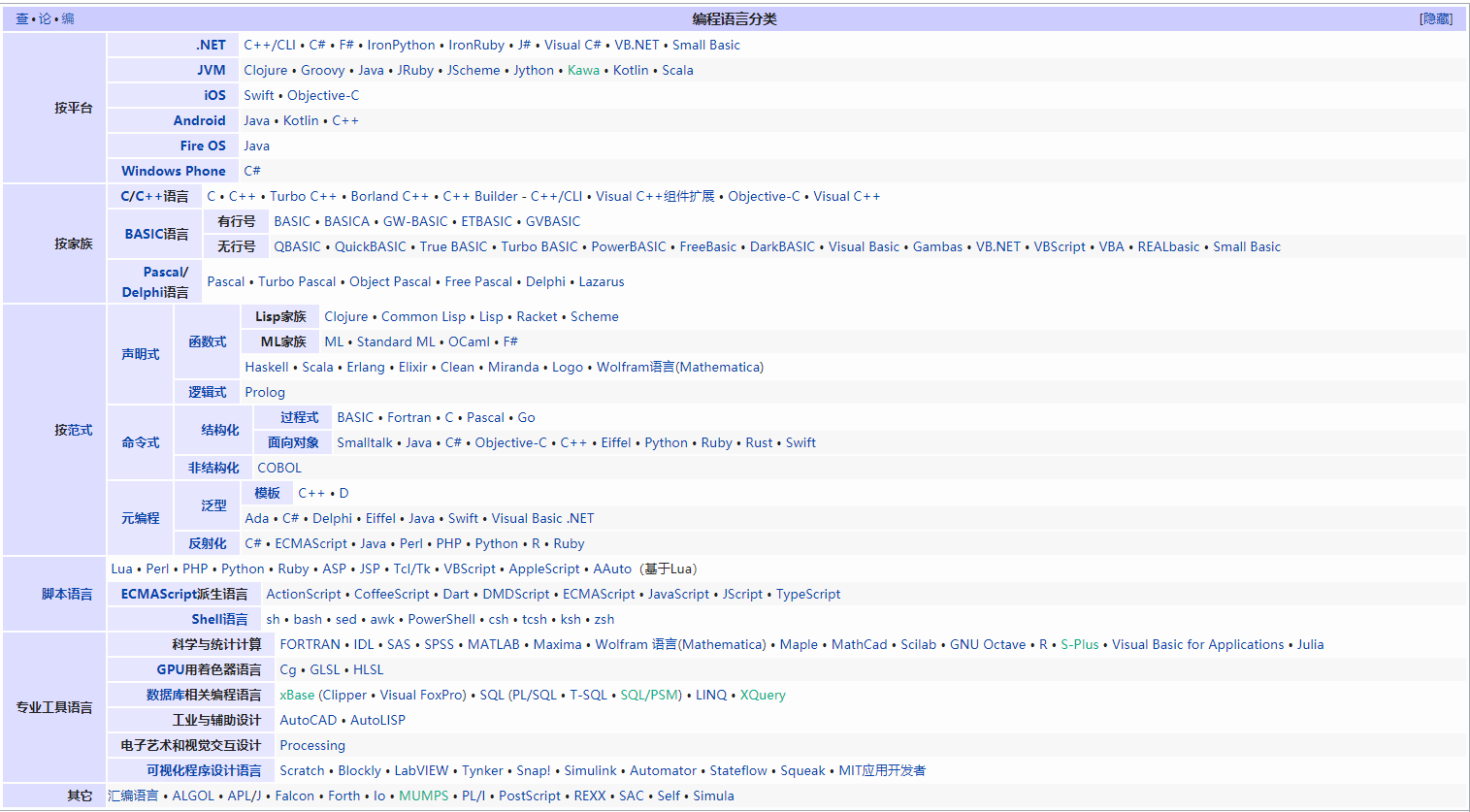Open the Lazarus link
This screenshot has width=1470, height=812.
click(x=602, y=281)
